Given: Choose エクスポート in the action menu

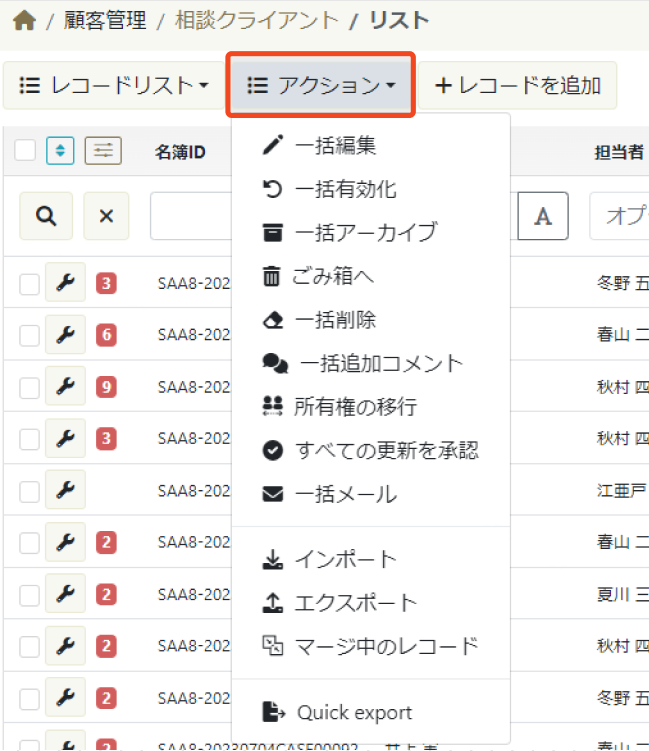Looking at the screenshot, I should point(355,603).
